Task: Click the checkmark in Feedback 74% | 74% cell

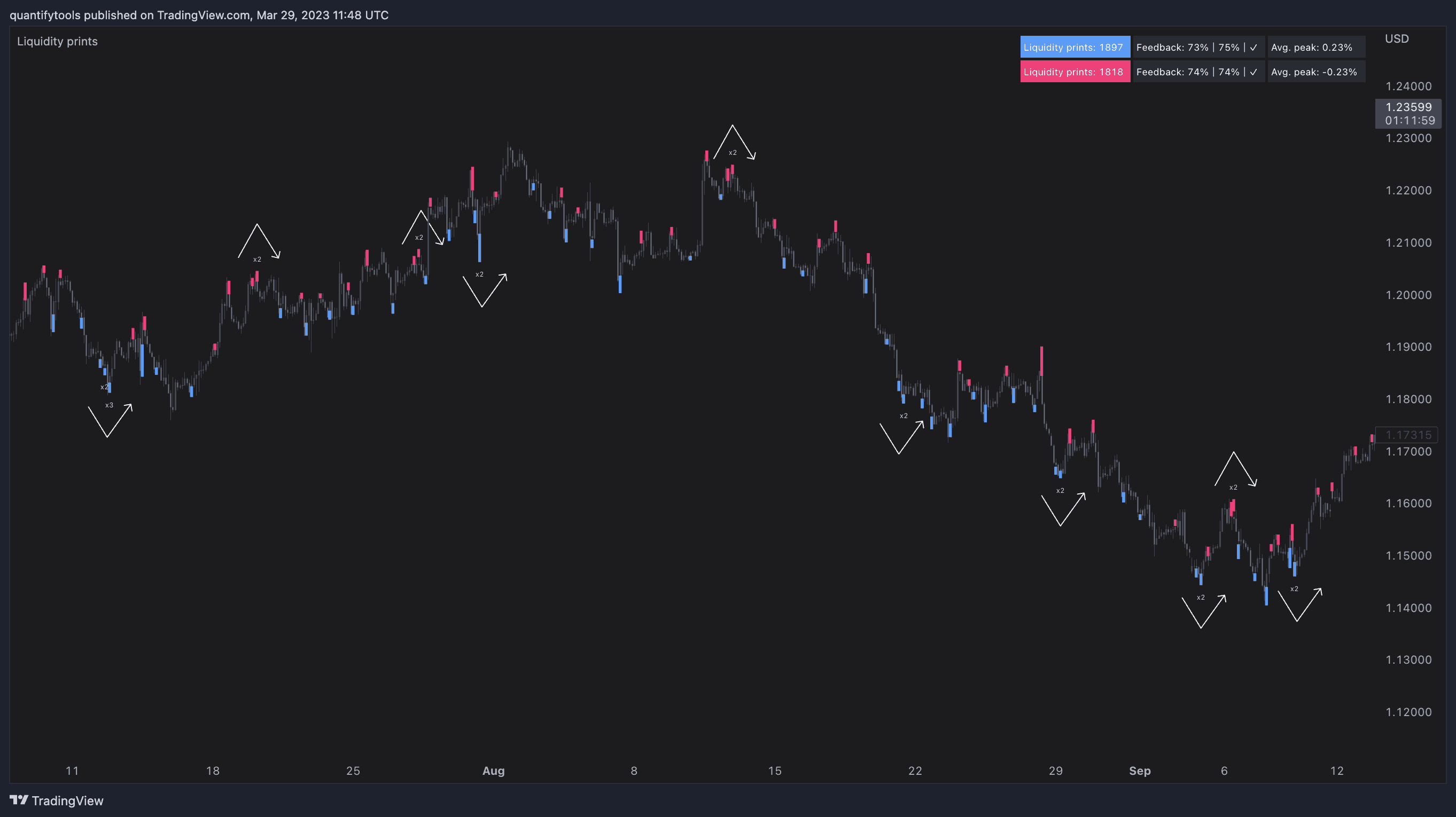Action: coord(1253,72)
